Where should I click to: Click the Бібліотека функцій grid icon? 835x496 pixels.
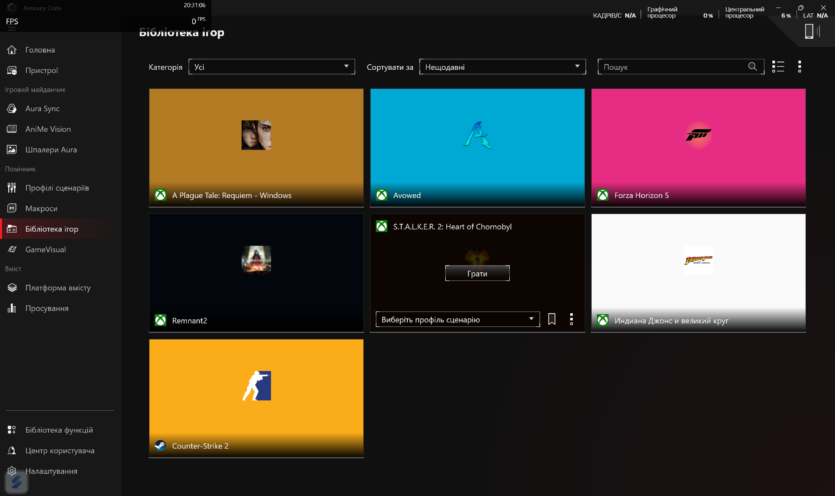point(12,430)
